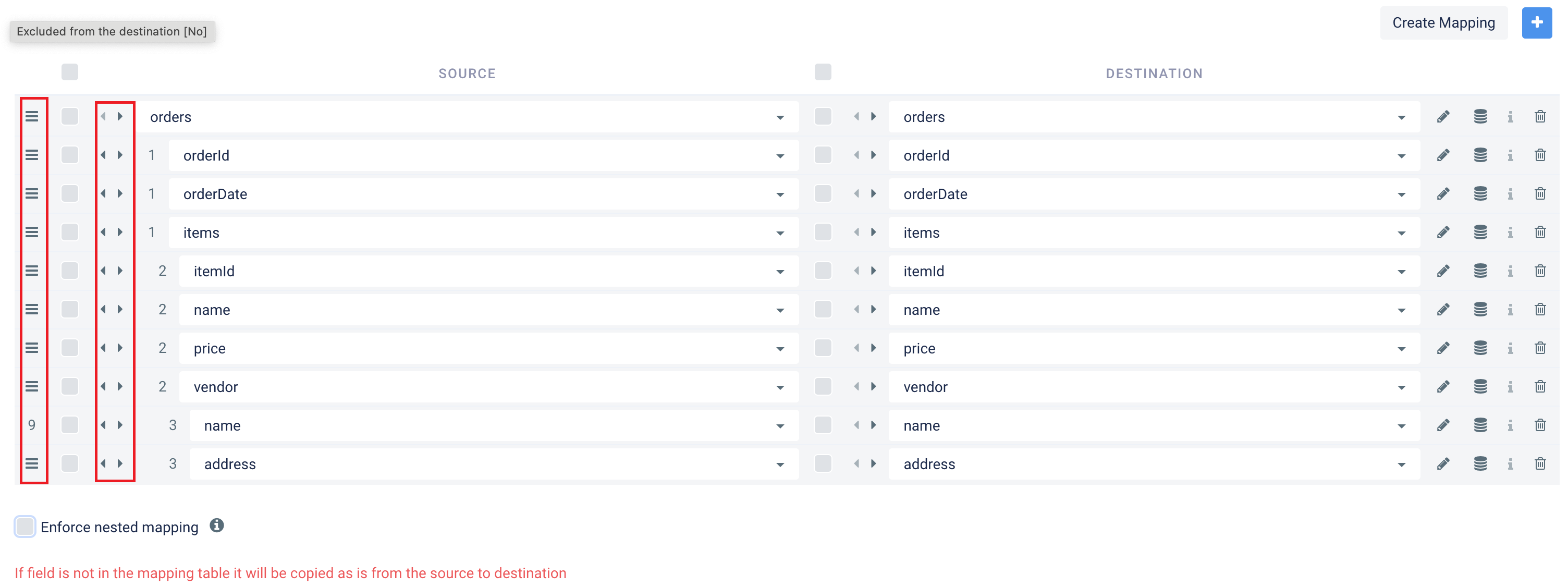Delete the vendor mapping row

(1540, 387)
